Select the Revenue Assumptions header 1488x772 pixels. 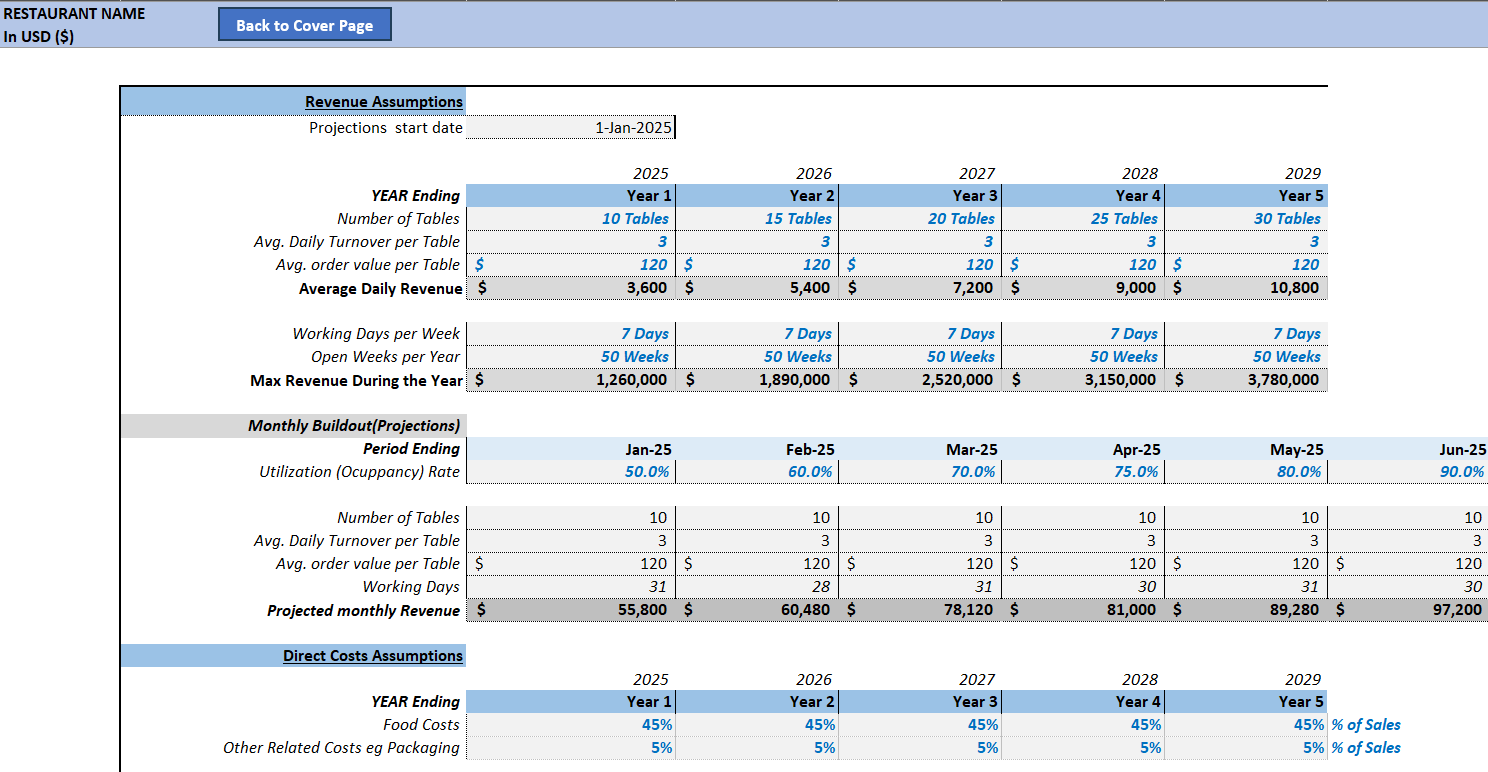coord(383,101)
